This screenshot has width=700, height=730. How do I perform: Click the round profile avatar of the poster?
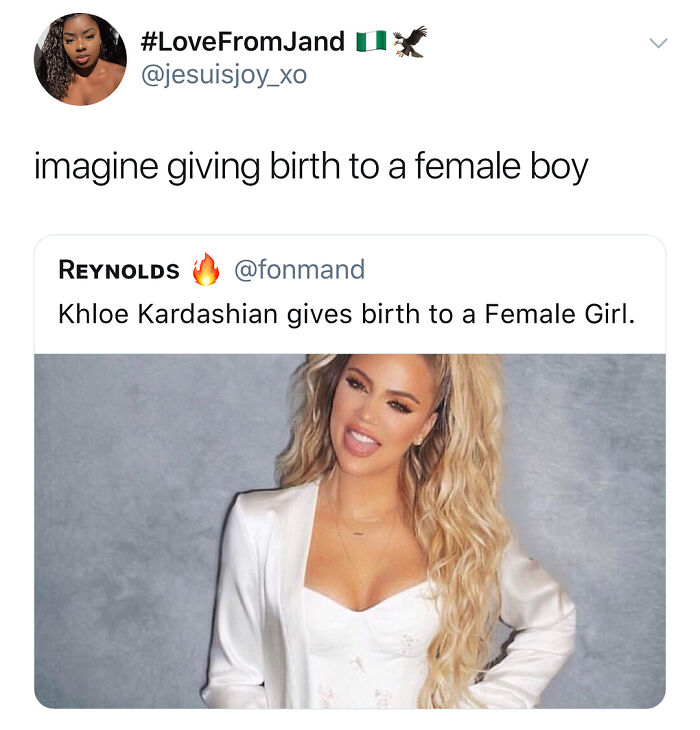81,59
